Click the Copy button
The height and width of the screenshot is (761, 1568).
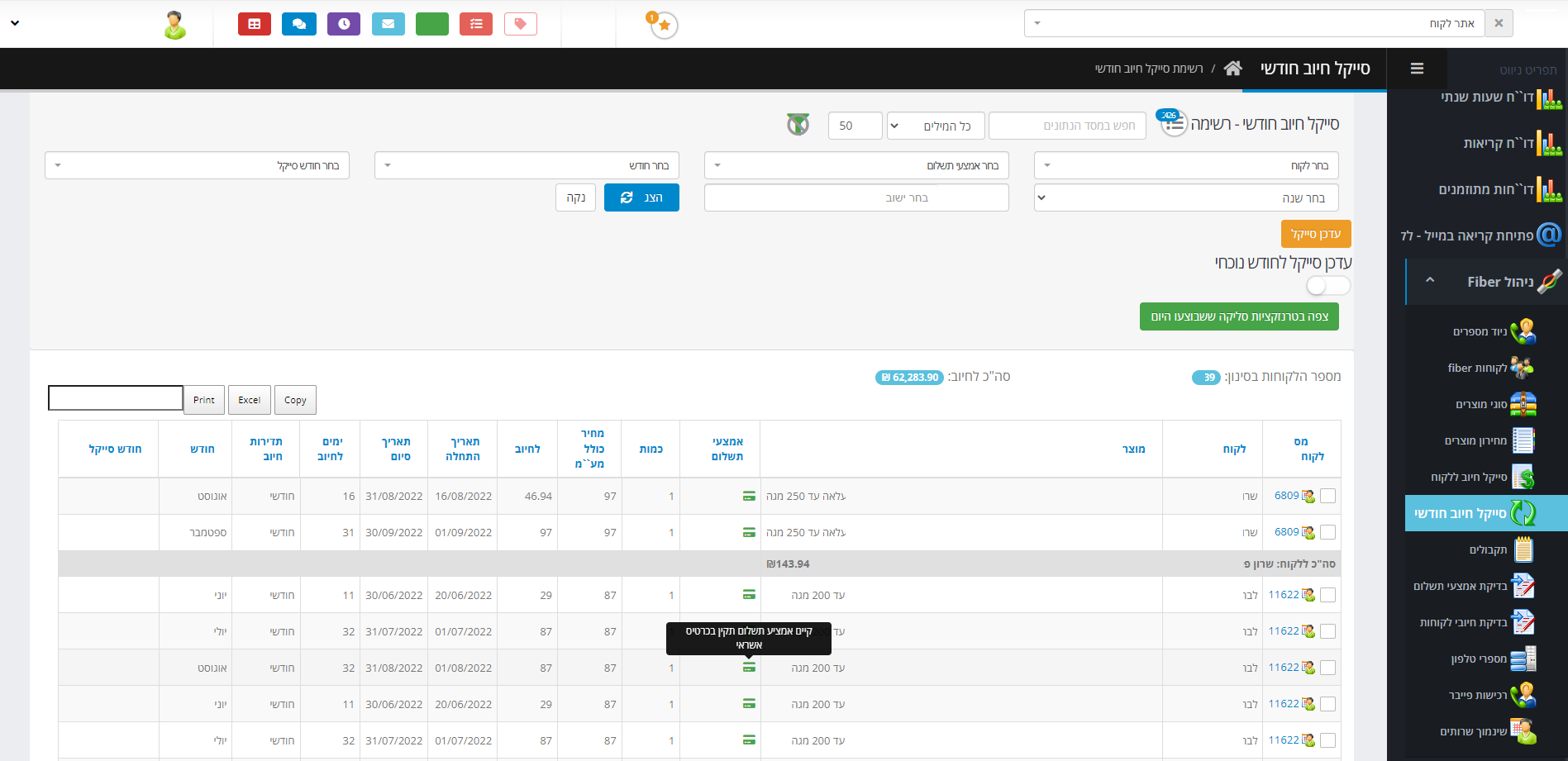[x=295, y=400]
